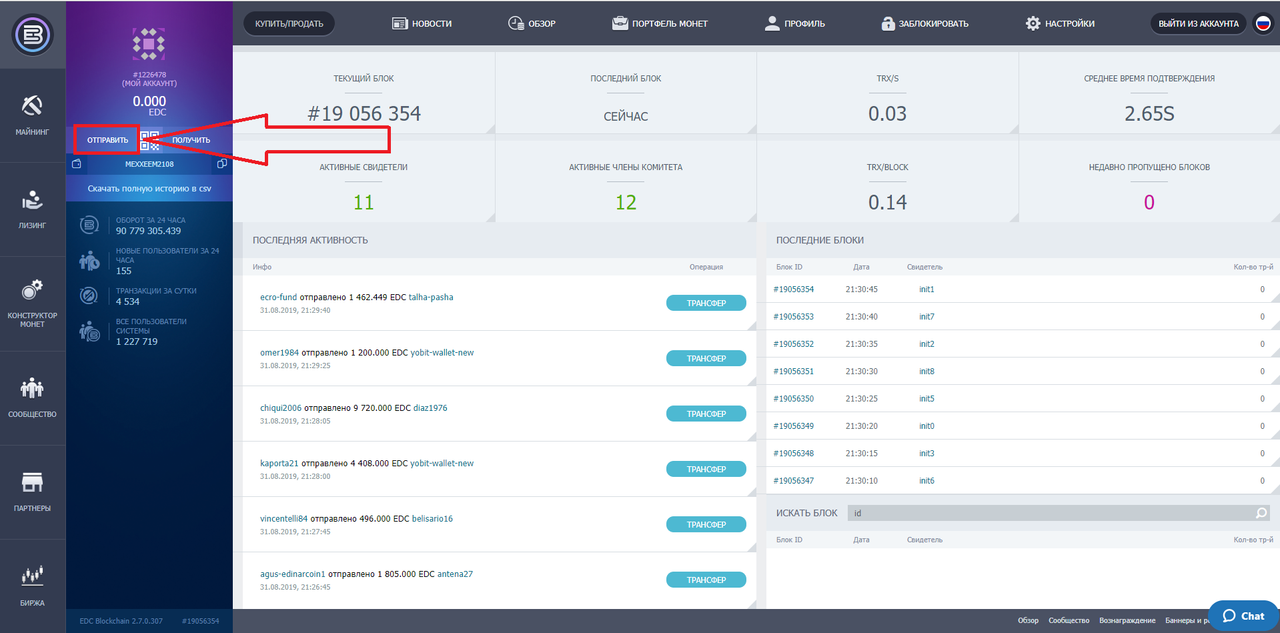This screenshot has width=1280, height=633.
Task: Open the Partners storefront icon
Action: pyautogui.click(x=32, y=482)
